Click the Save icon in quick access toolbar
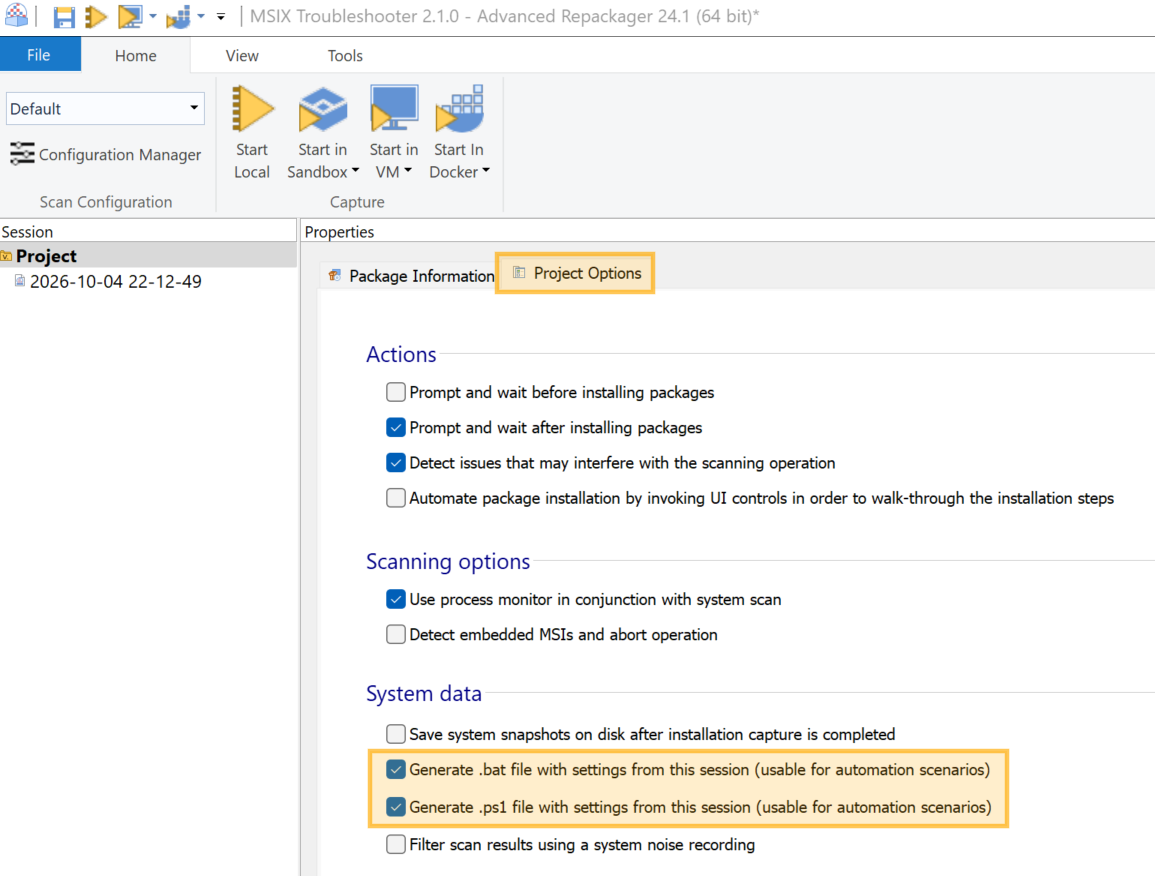 [64, 17]
